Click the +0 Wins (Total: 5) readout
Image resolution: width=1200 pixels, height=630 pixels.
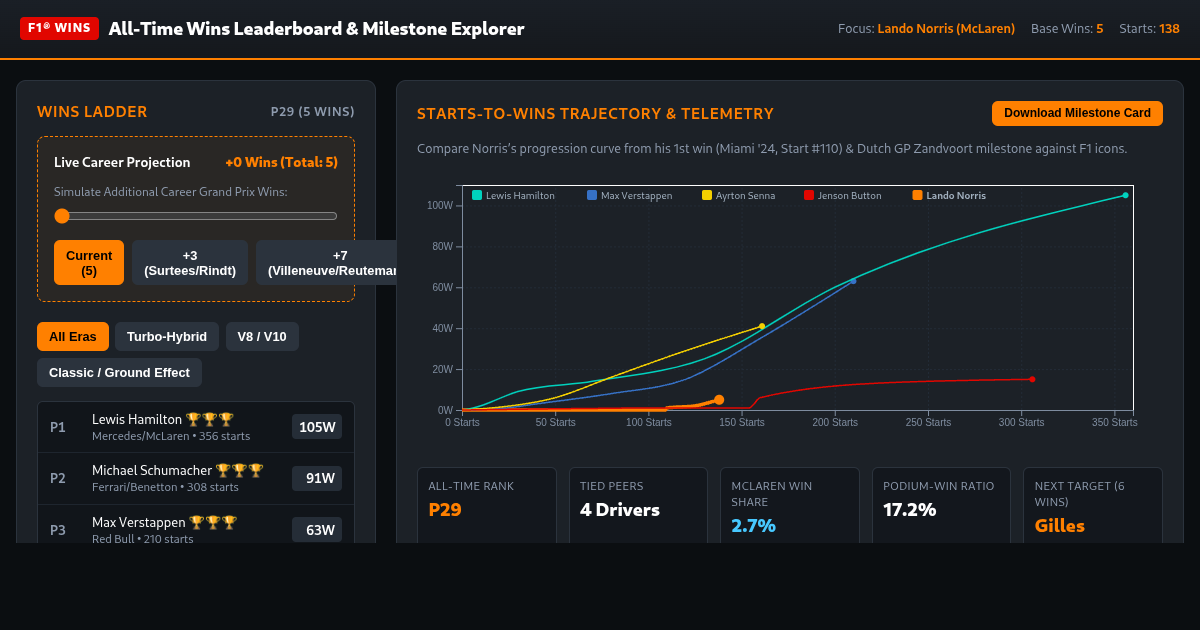point(281,162)
